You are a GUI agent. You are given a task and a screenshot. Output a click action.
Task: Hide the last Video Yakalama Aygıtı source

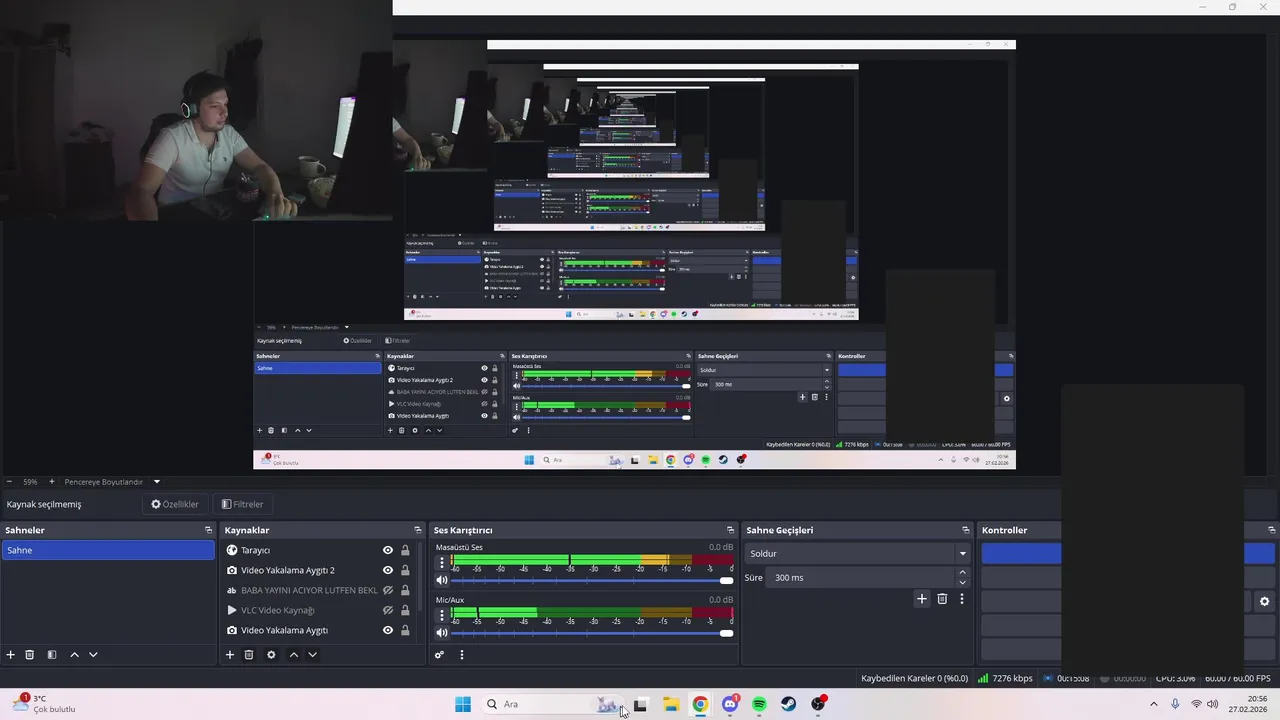pyautogui.click(x=388, y=630)
